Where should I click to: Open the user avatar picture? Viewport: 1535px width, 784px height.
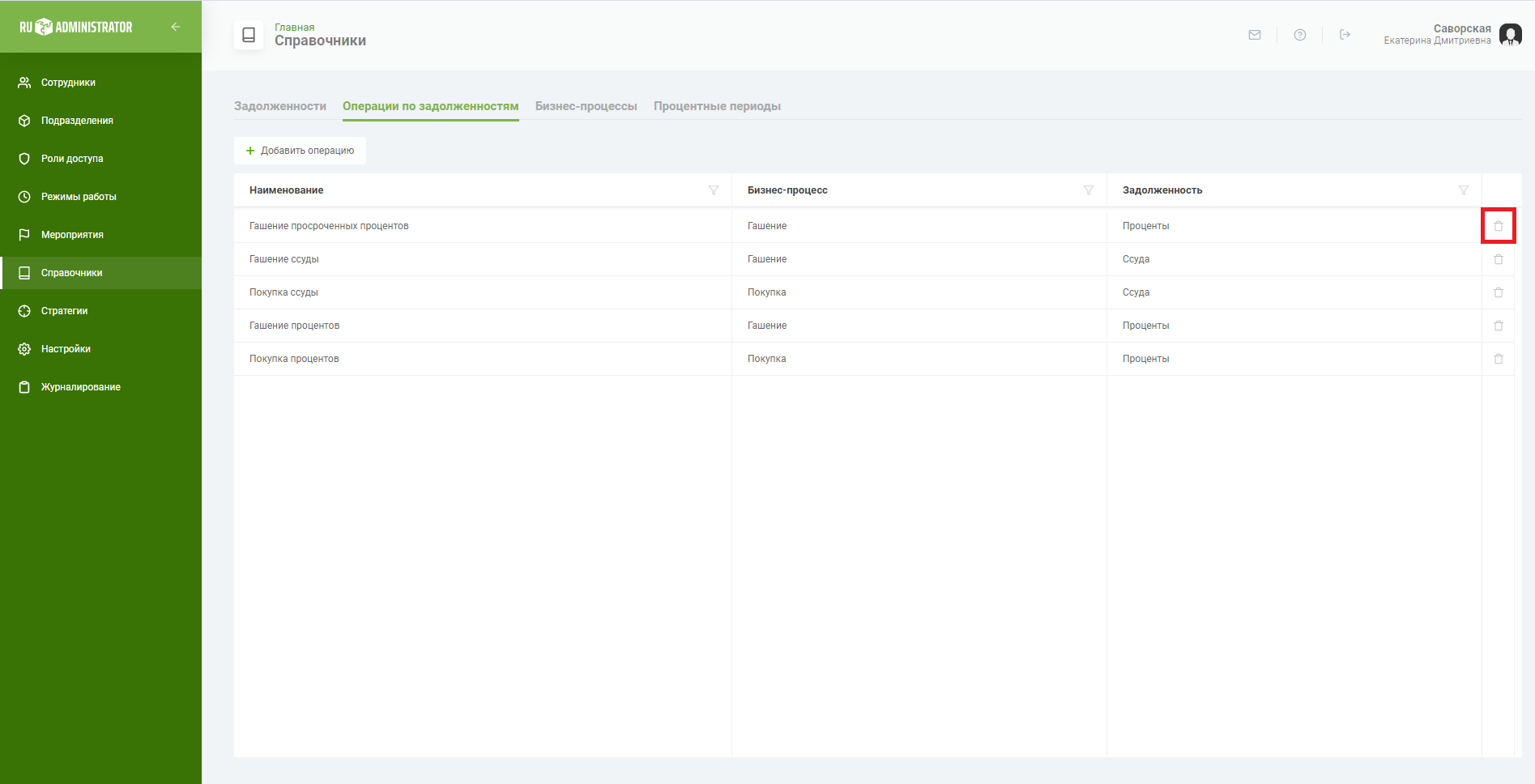[x=1511, y=35]
